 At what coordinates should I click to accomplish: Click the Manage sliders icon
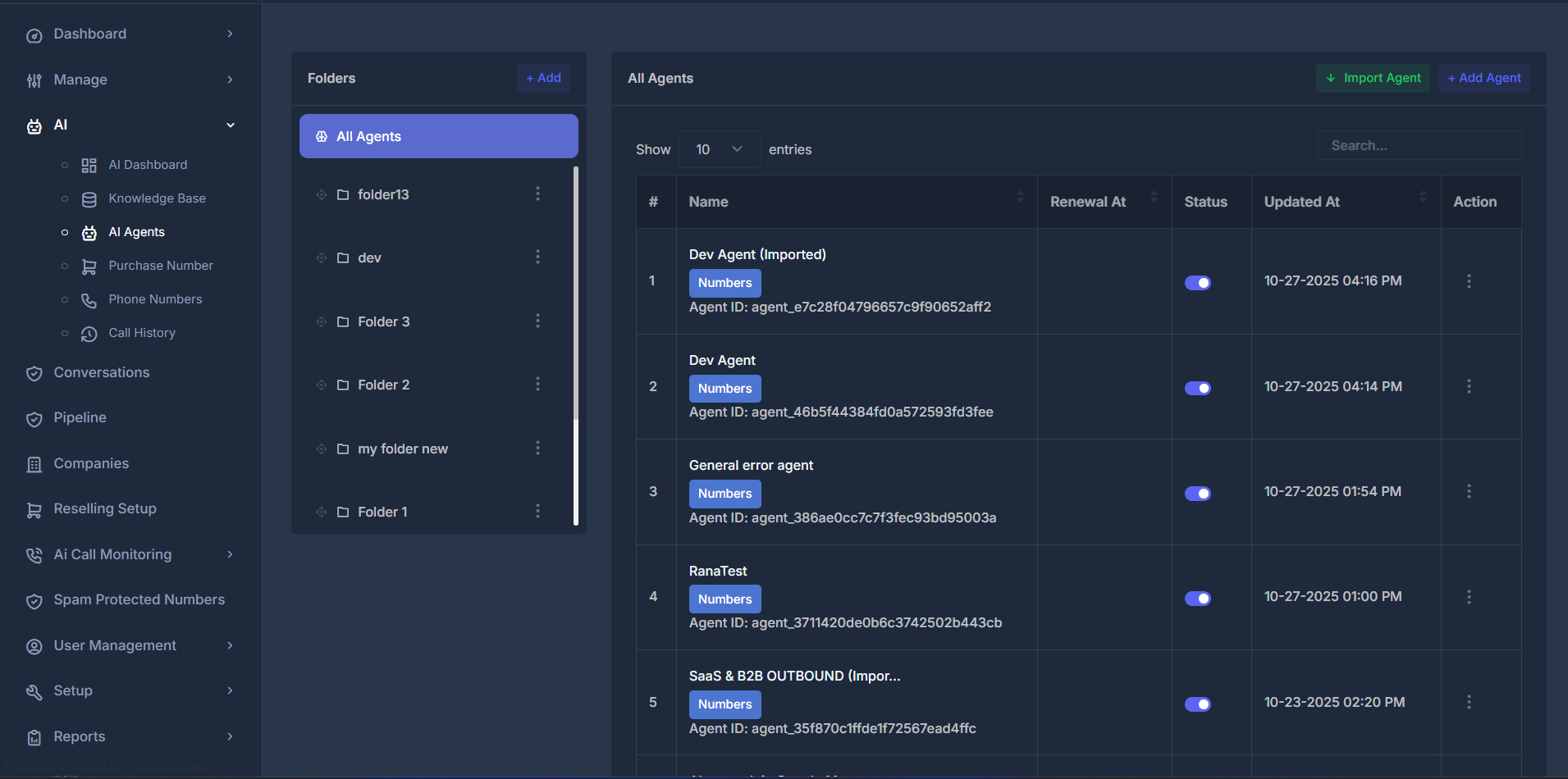tap(34, 80)
